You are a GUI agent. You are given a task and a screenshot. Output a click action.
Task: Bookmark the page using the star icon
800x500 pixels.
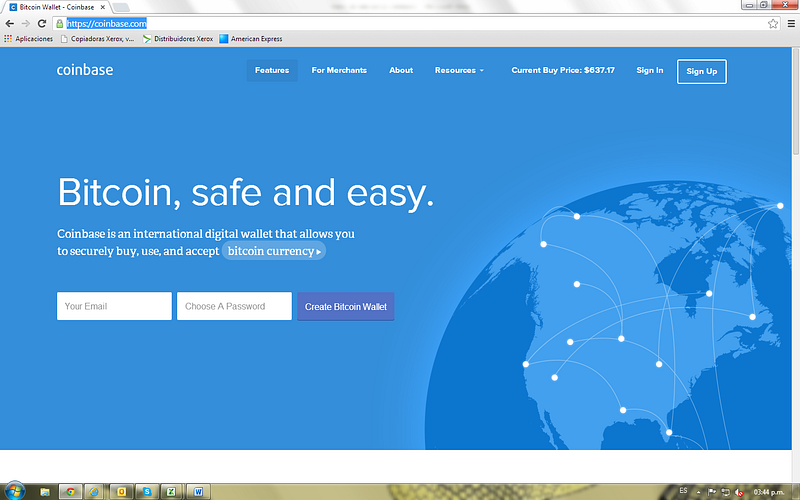tap(773, 23)
